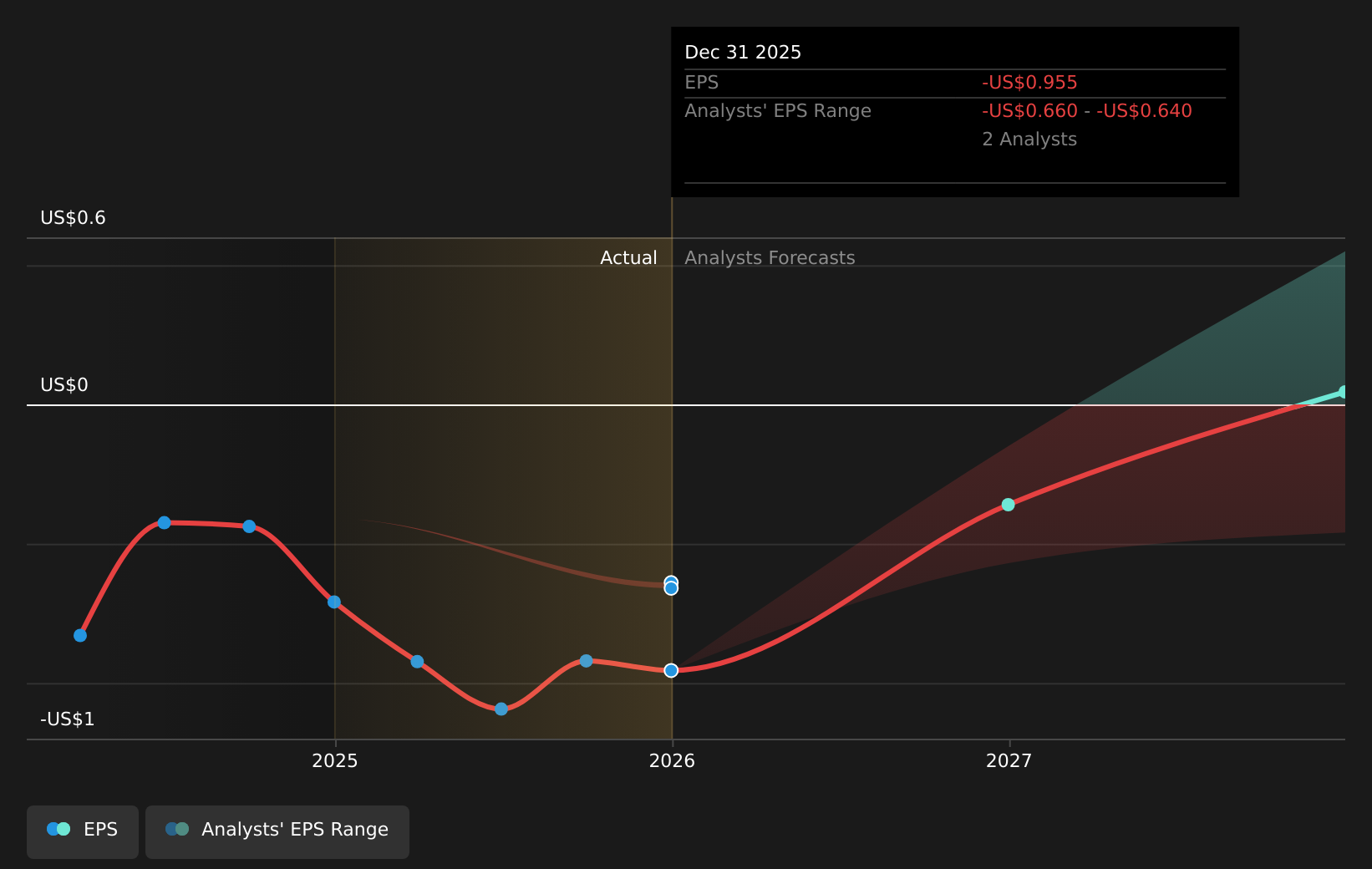Click the EPS data point at the mid-2024 peak
Image resolution: width=1372 pixels, height=869 pixels.
pyautogui.click(x=165, y=522)
